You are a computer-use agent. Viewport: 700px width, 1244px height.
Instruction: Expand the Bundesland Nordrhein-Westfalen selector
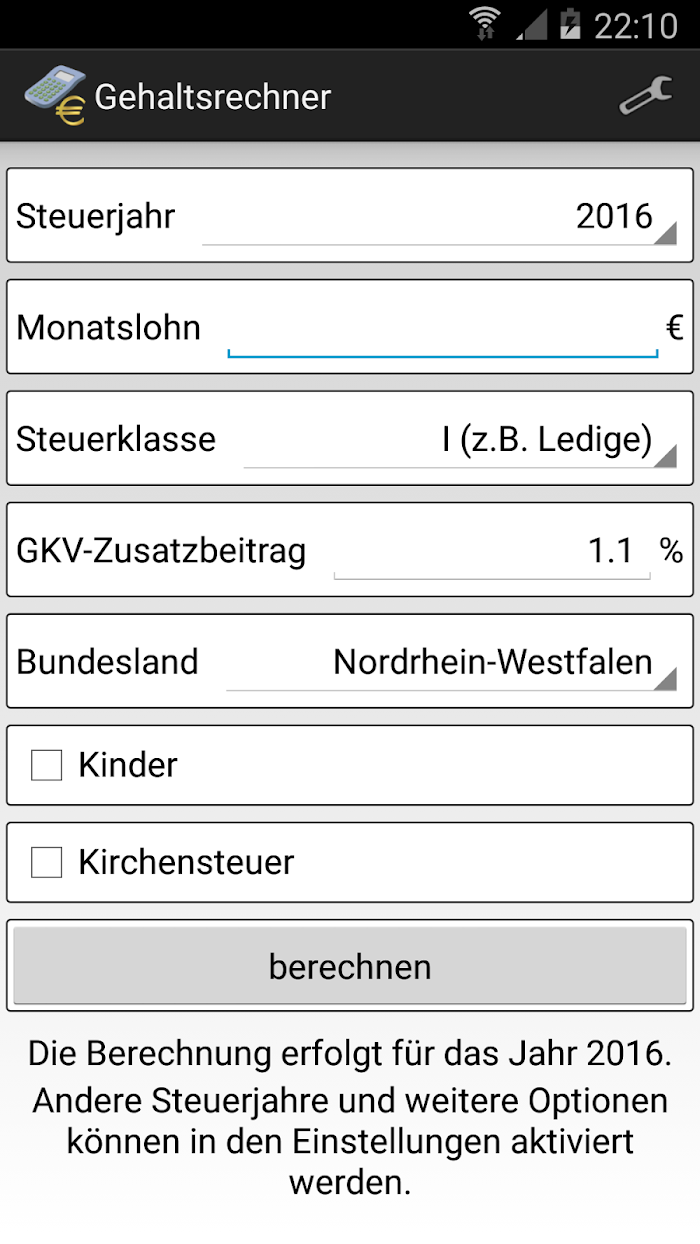[x=452, y=662]
